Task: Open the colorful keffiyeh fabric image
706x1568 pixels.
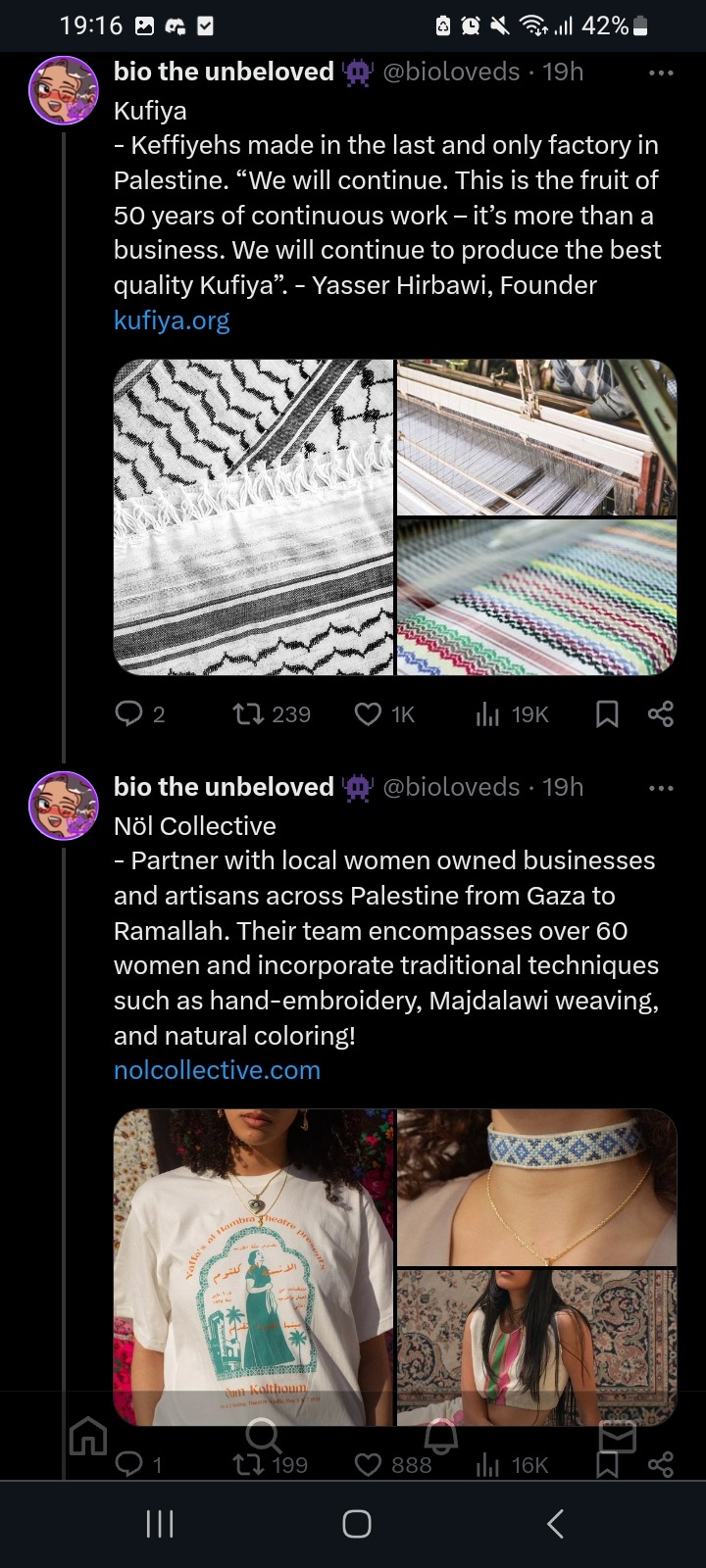Action: coord(536,598)
